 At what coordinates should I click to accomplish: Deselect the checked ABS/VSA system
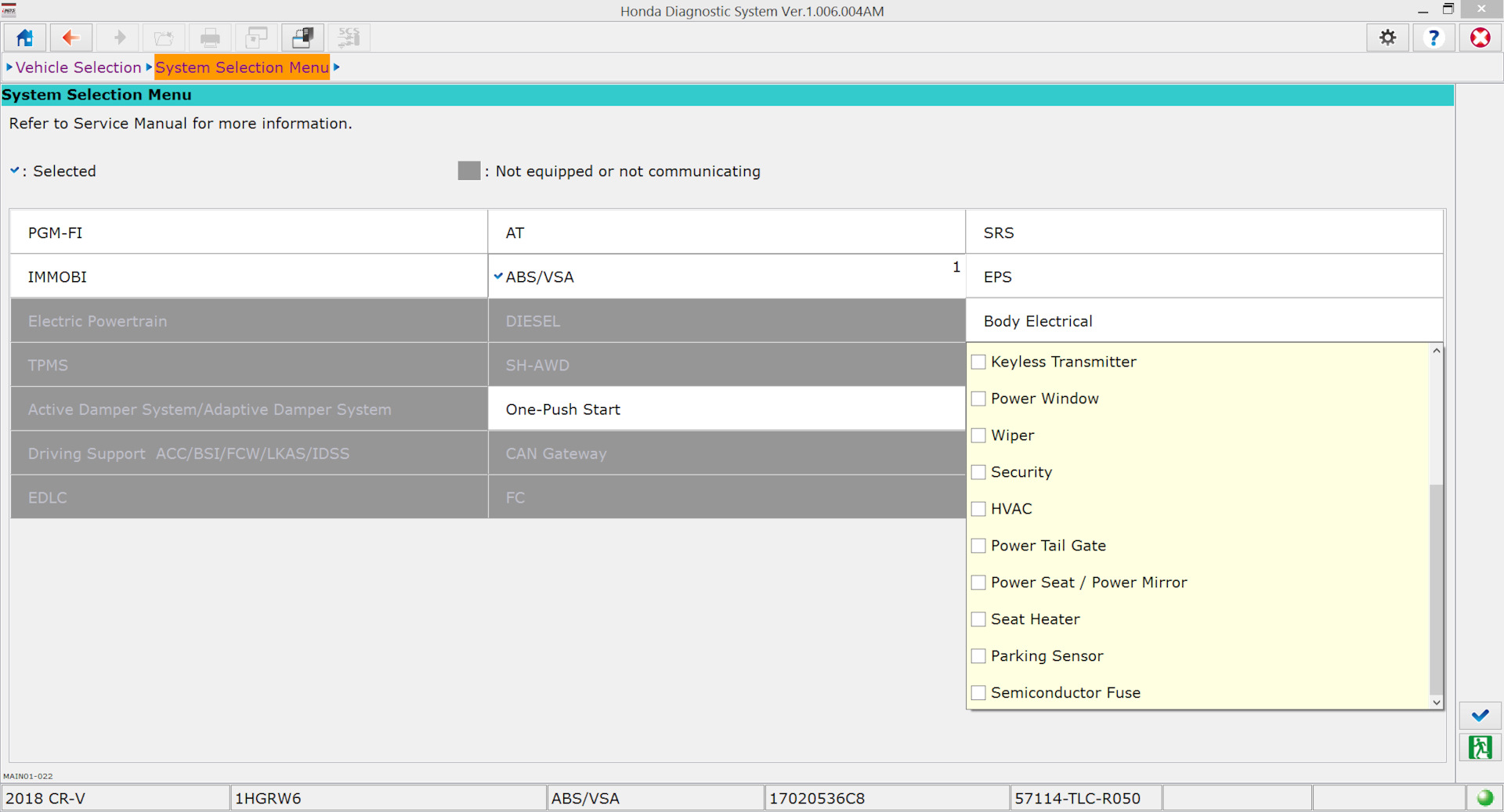pos(726,277)
